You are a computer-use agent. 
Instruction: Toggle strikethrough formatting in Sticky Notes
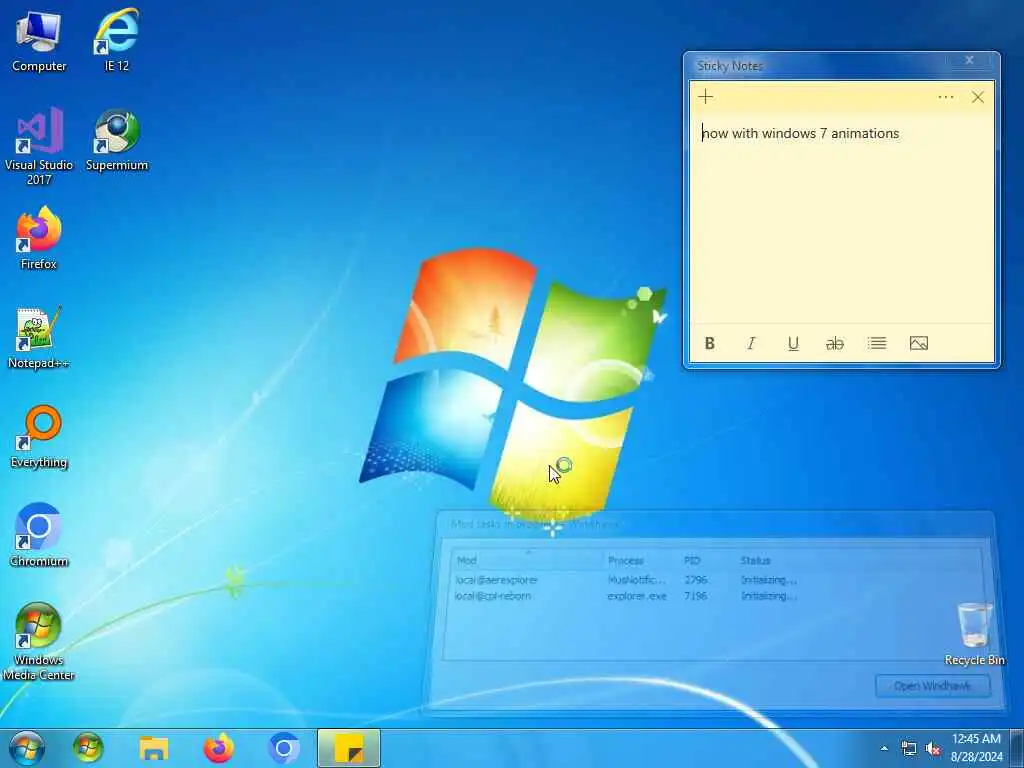(835, 344)
